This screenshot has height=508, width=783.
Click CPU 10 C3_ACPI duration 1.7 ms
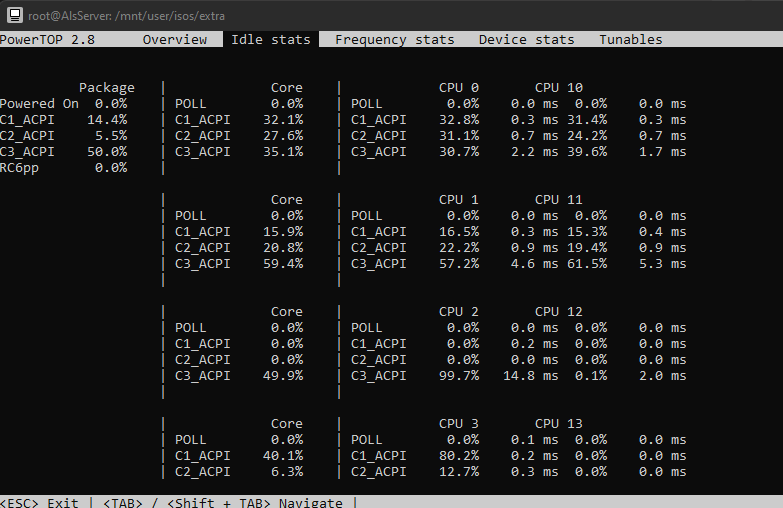tap(663, 152)
